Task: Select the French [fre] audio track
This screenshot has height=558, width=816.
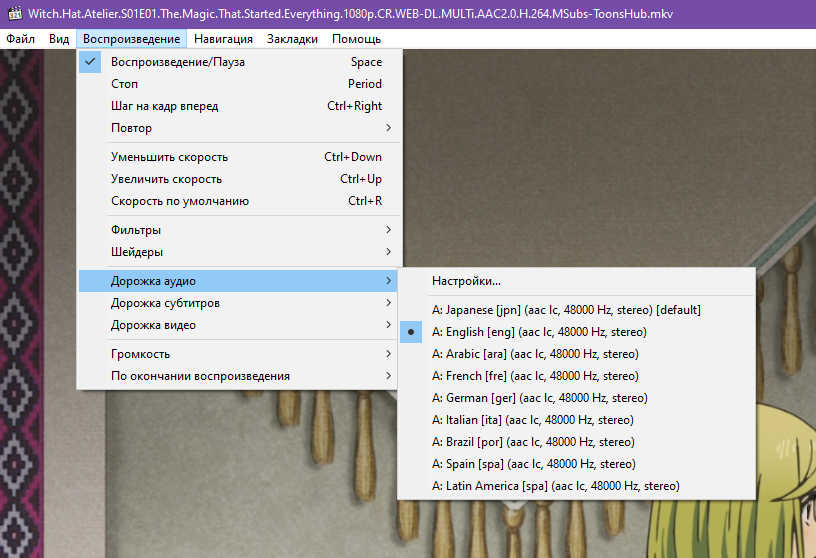Action: click(577, 375)
